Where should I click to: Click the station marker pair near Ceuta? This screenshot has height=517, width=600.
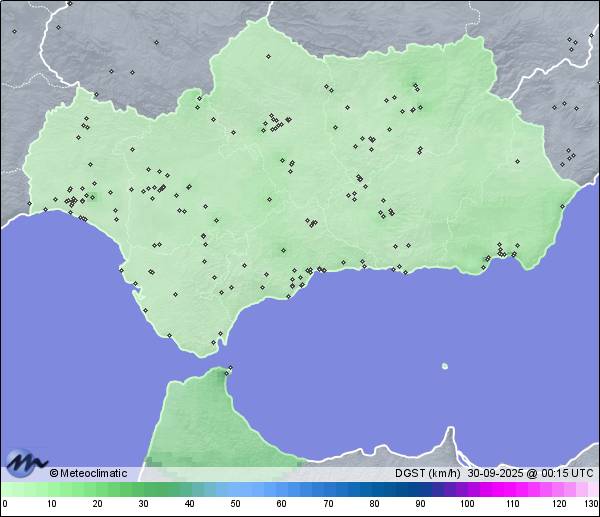click(229, 370)
